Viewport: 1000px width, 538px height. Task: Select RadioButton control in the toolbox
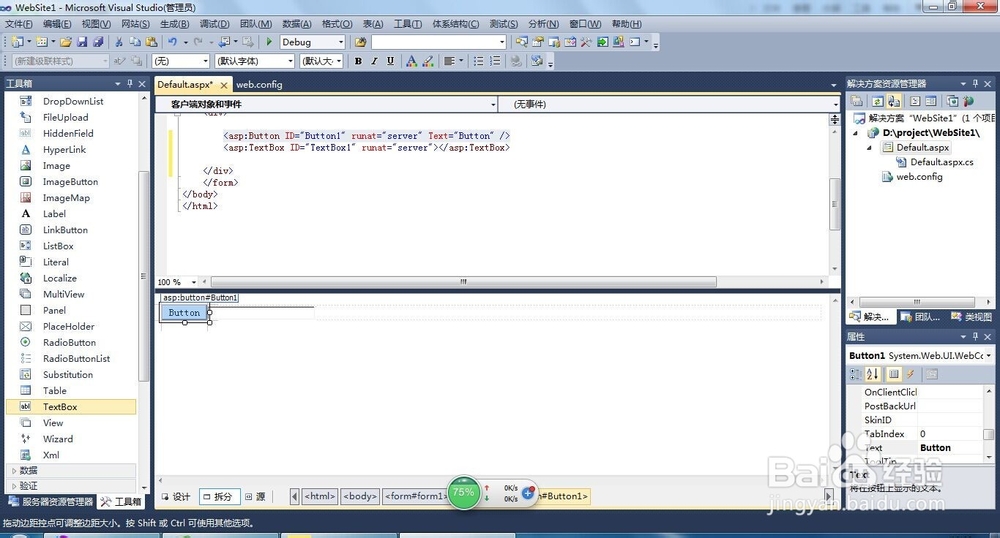click(71, 342)
